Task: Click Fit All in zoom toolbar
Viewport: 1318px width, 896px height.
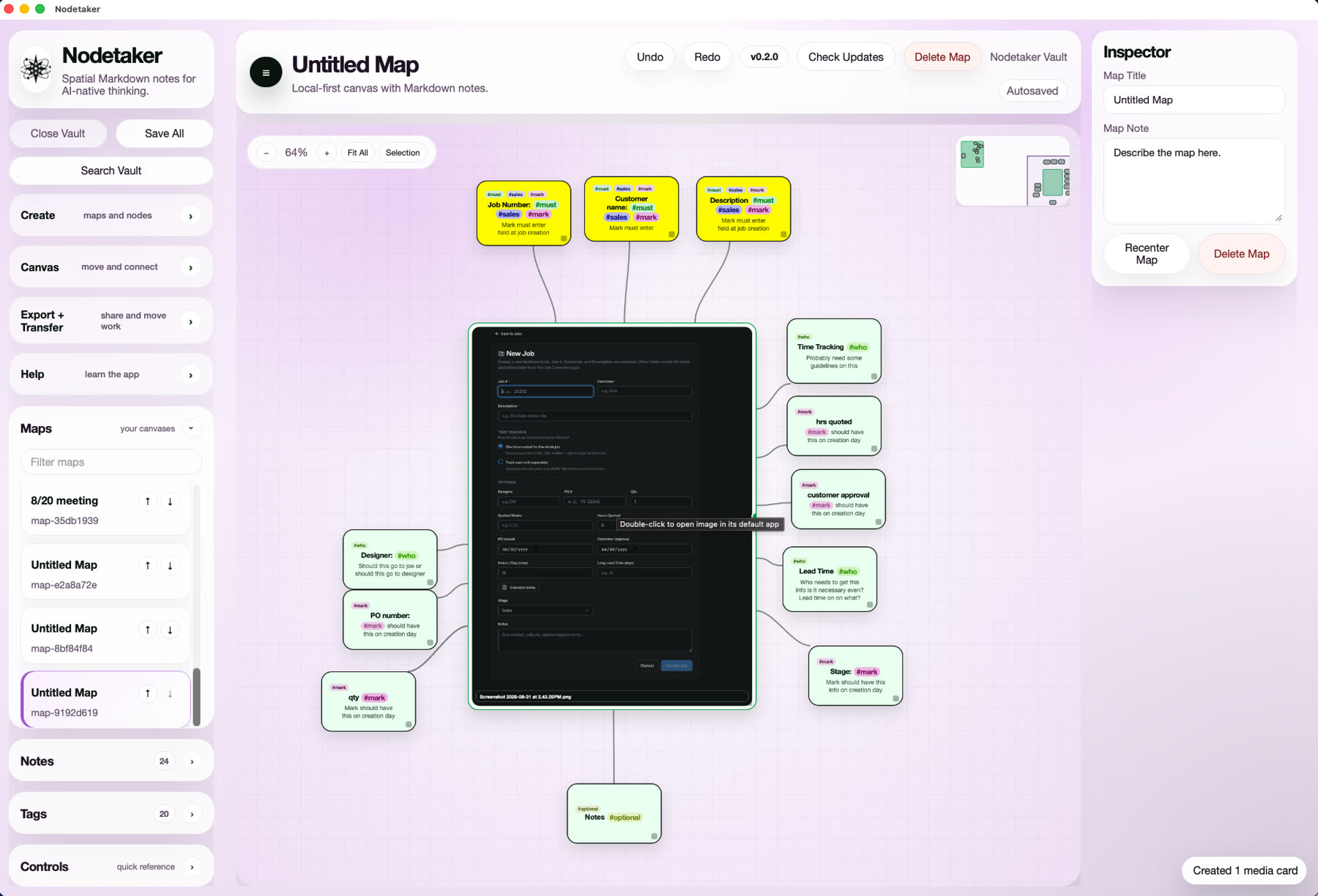Action: point(357,153)
